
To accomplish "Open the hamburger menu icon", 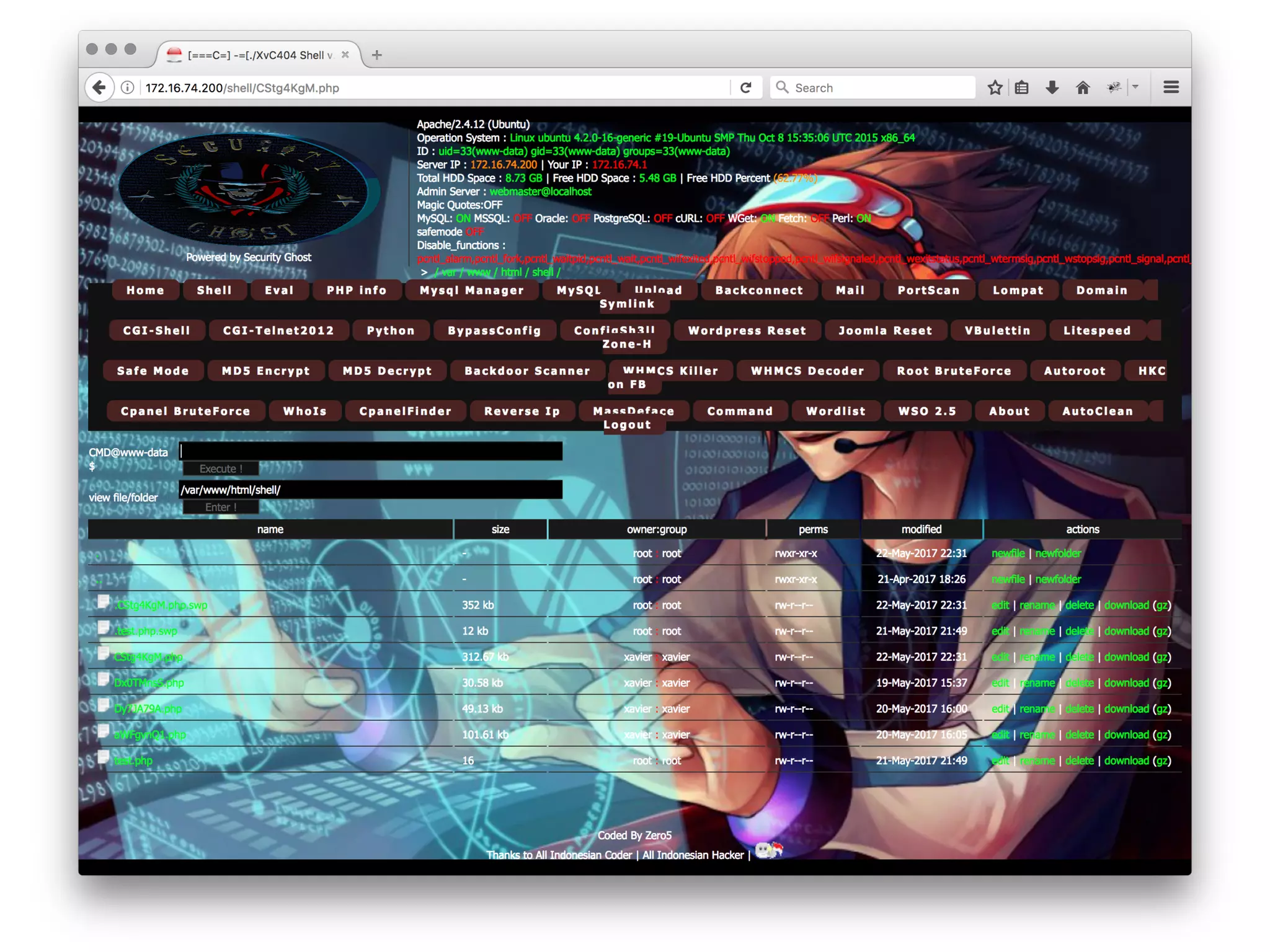I will click(x=1171, y=87).
